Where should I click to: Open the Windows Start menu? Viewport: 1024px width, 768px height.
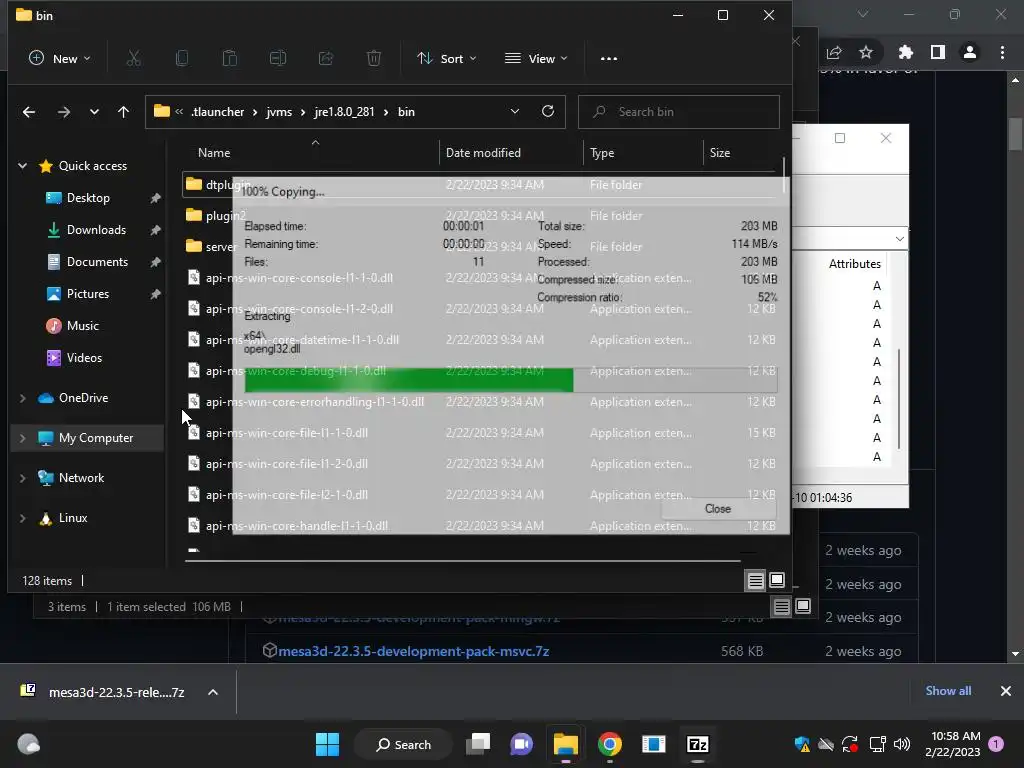(327, 744)
